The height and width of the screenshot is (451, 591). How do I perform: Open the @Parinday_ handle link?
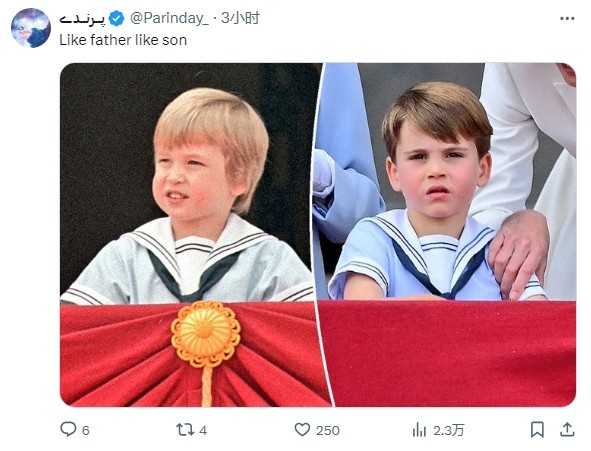pos(169,18)
